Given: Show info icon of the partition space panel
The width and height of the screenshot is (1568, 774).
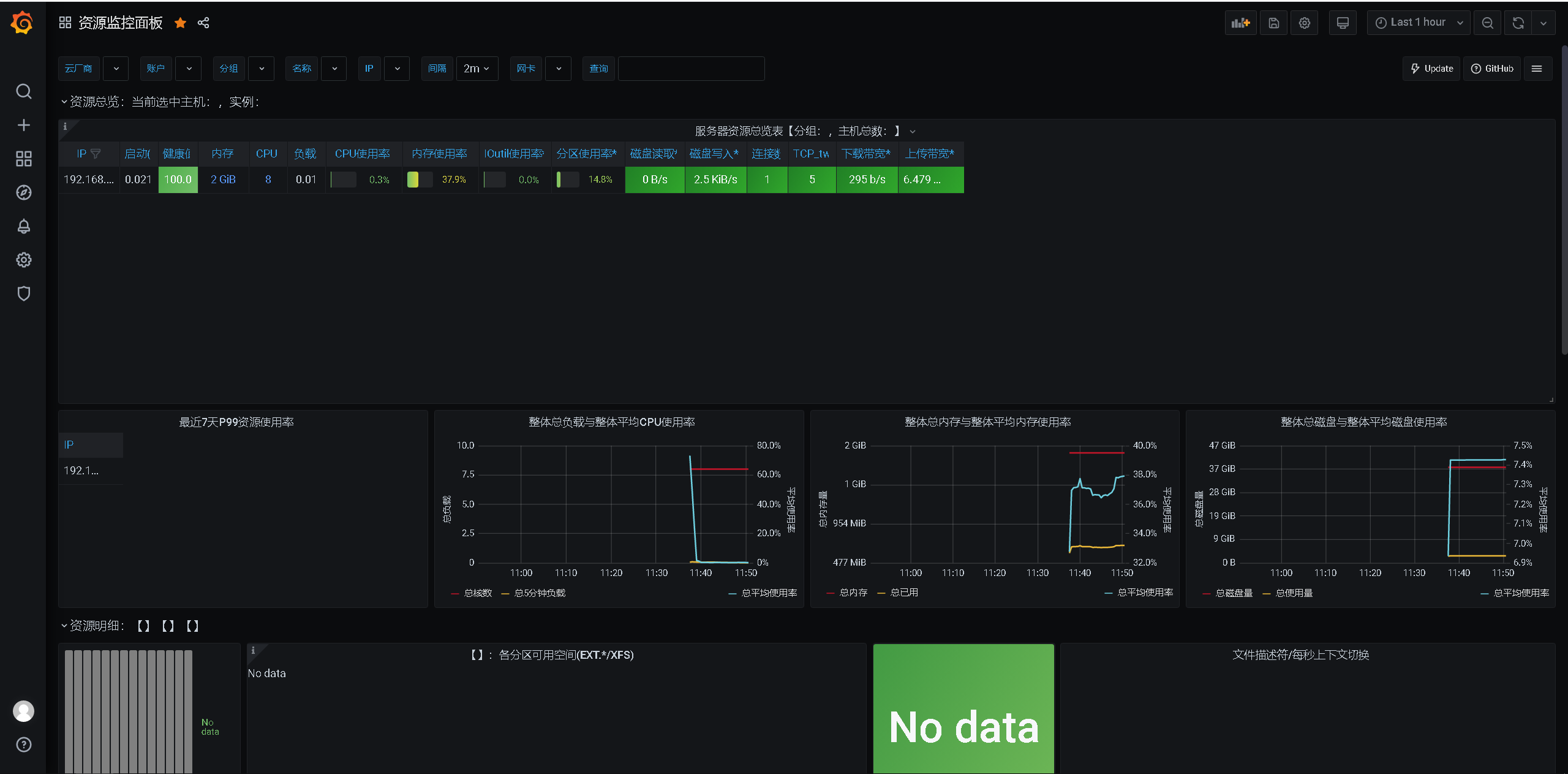Looking at the screenshot, I should point(253,650).
